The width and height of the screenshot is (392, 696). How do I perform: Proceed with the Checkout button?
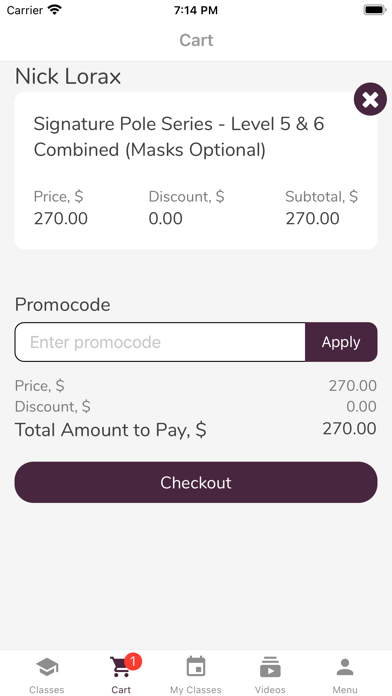click(196, 482)
